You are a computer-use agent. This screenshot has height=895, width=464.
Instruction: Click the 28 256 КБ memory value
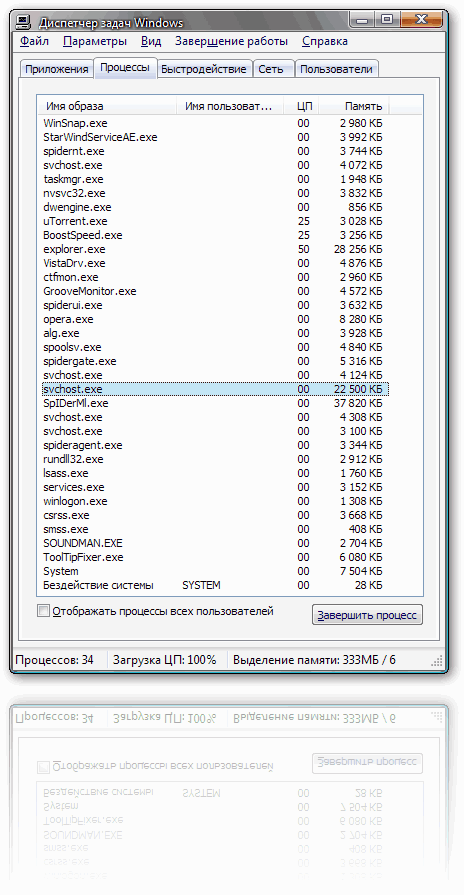coord(358,249)
